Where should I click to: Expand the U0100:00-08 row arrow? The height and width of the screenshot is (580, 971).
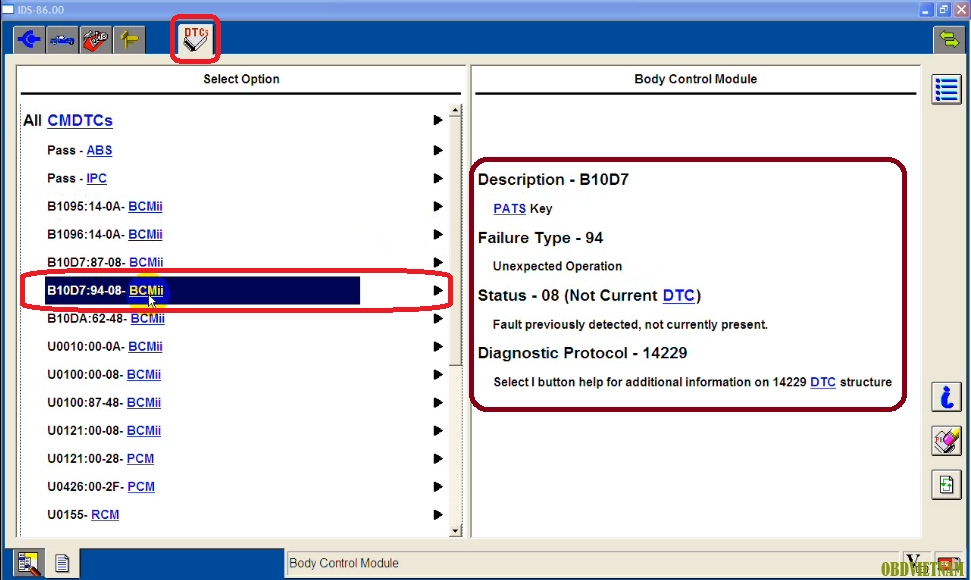click(x=438, y=374)
